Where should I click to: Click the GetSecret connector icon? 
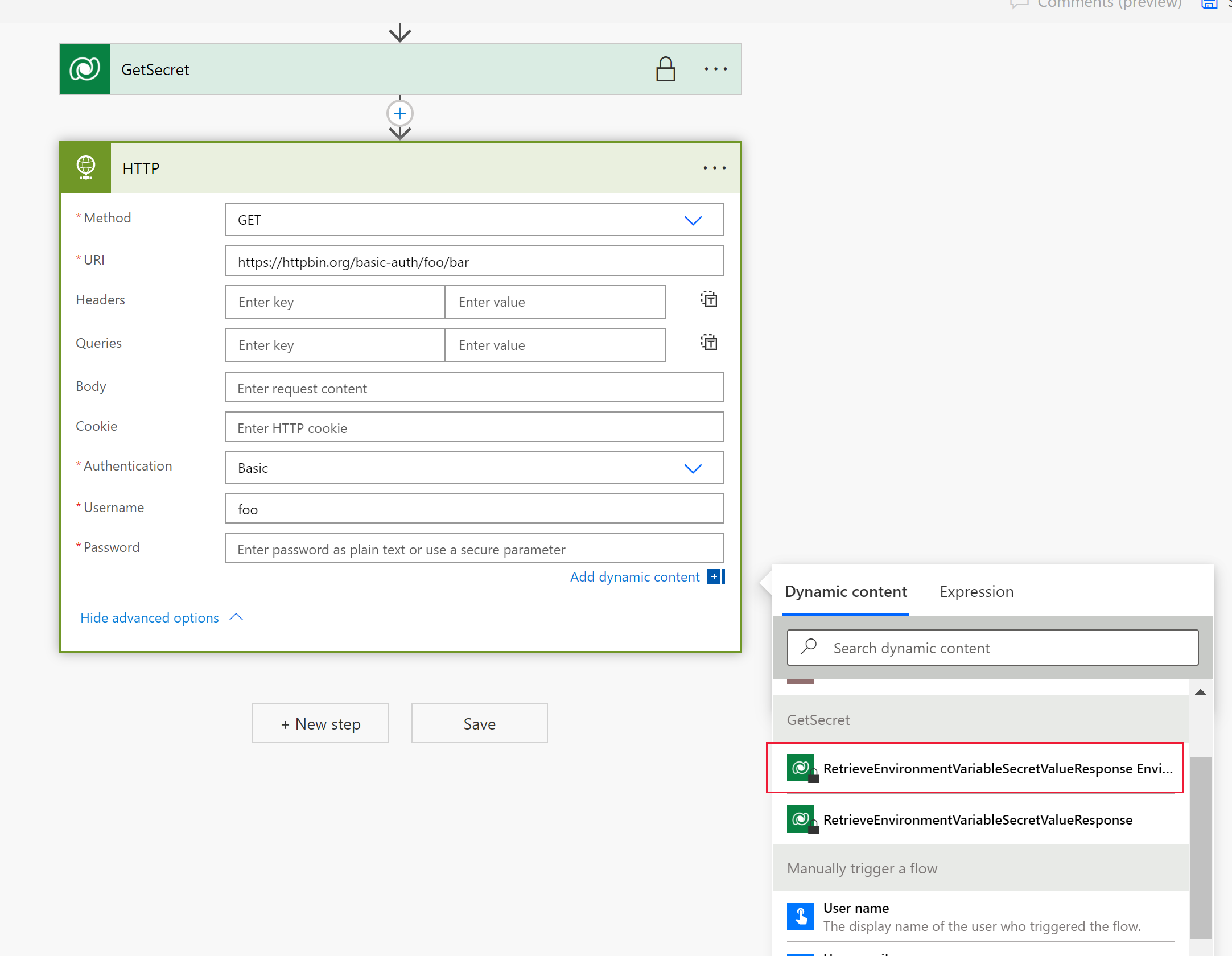coord(85,68)
